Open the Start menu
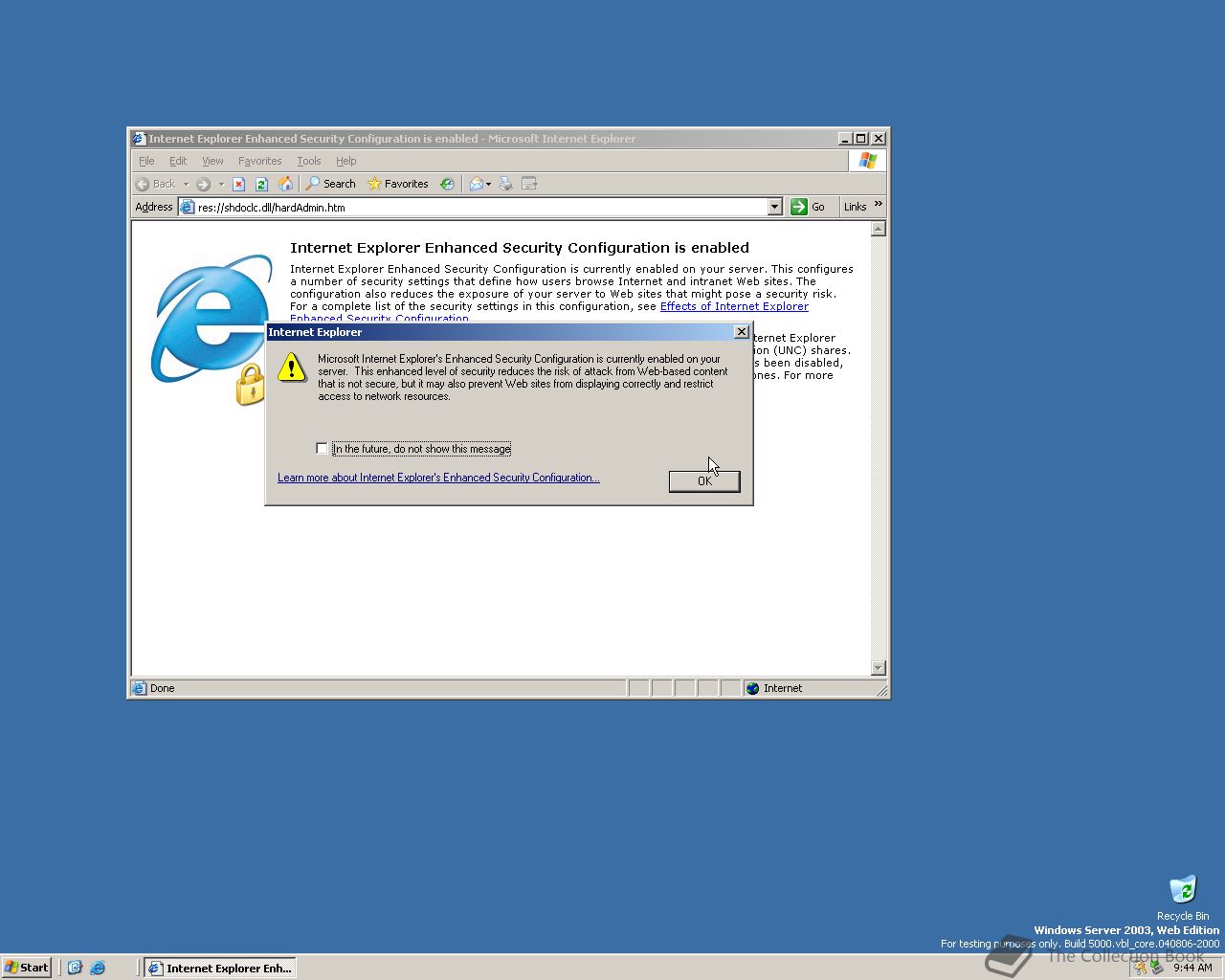Screen dimensions: 1225x980 pyautogui.click(x=26, y=968)
